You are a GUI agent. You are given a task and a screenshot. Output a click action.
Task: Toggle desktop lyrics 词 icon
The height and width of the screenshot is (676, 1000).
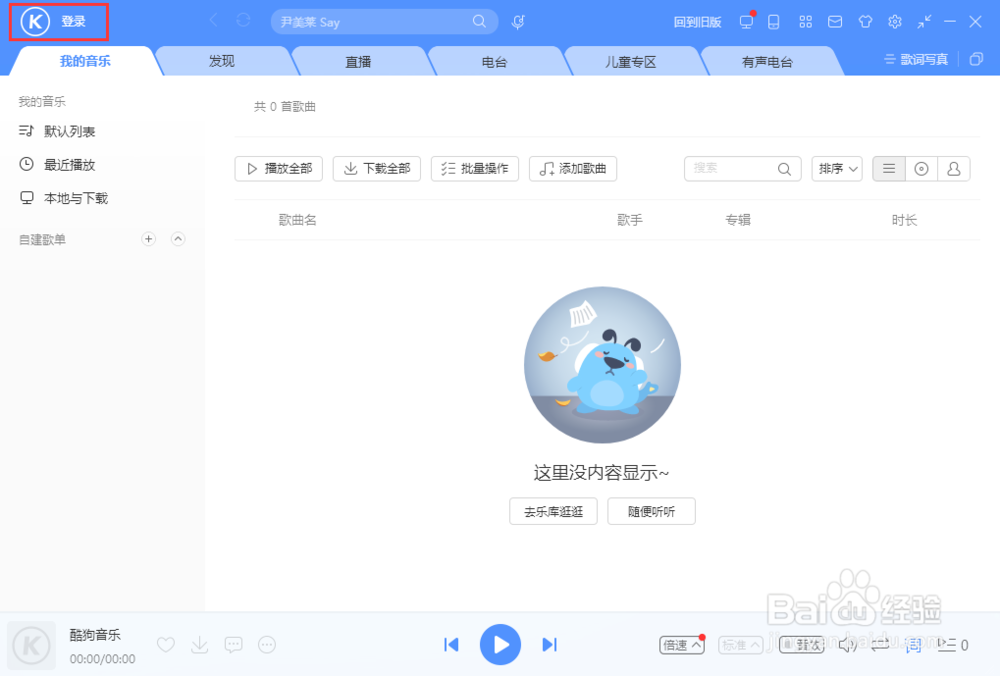point(914,645)
